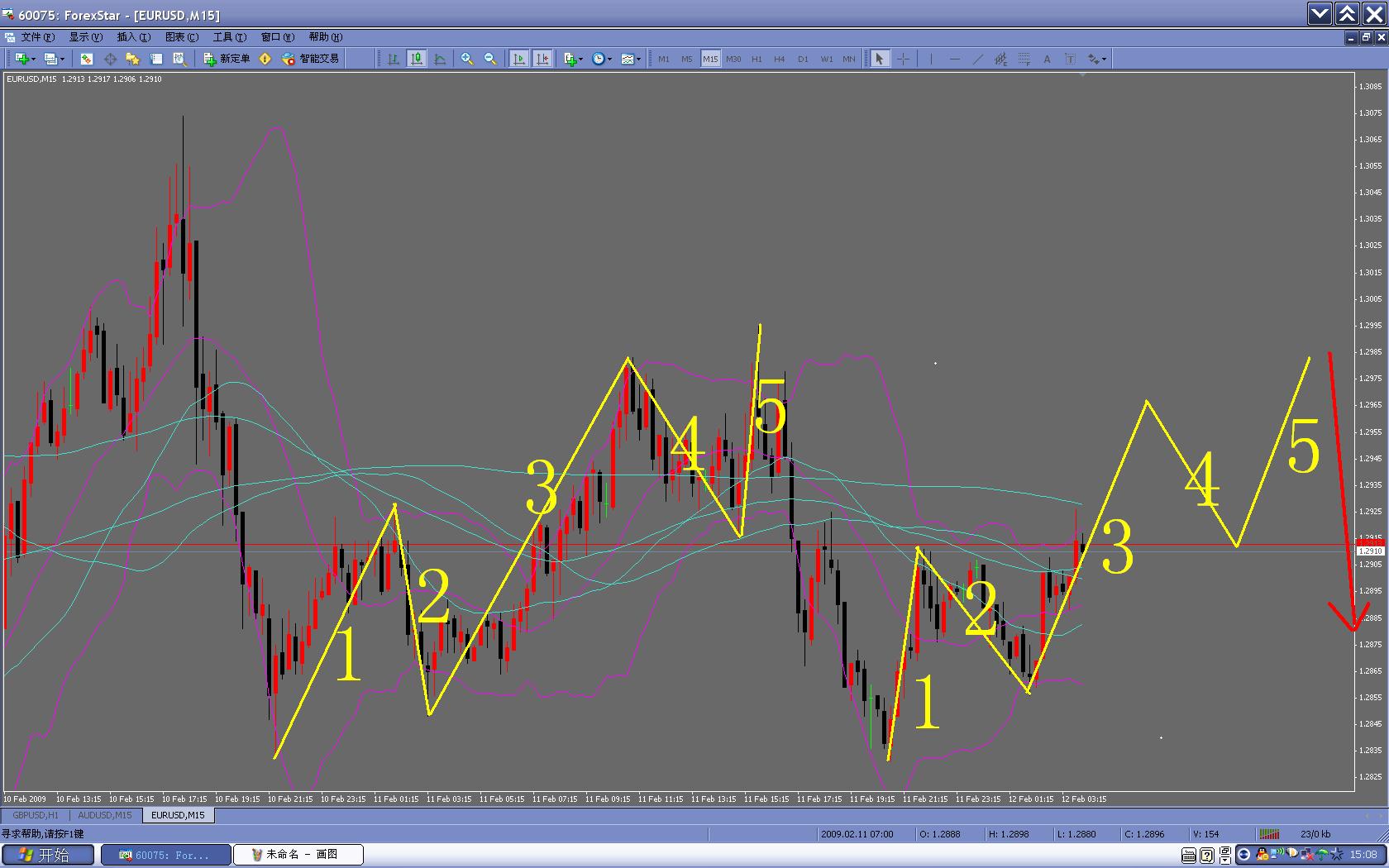This screenshot has width=1389, height=868.
Task: Open the 插入(I) menu
Action: (133, 37)
